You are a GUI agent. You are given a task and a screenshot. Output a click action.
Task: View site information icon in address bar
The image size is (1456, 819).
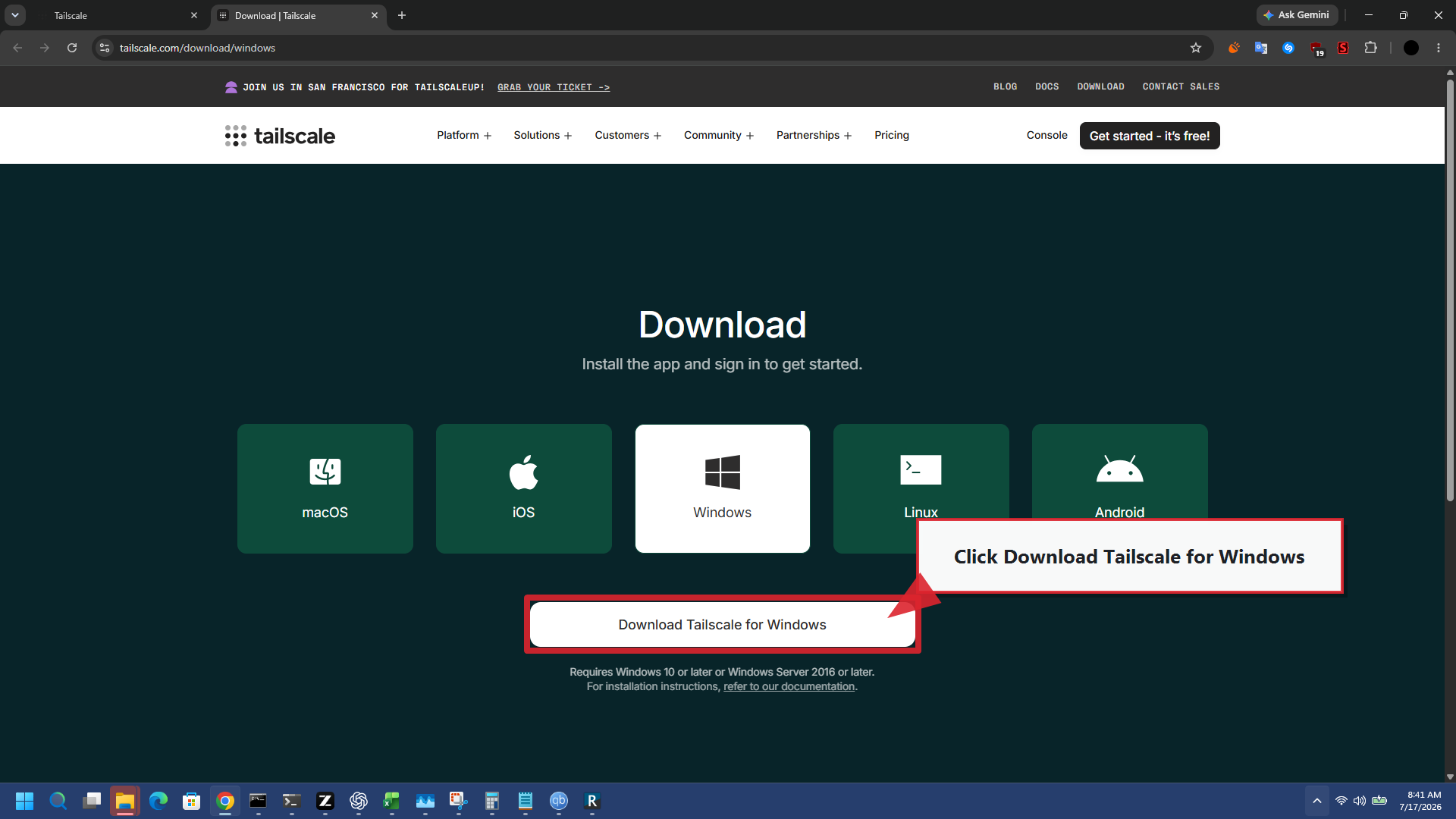(x=105, y=48)
